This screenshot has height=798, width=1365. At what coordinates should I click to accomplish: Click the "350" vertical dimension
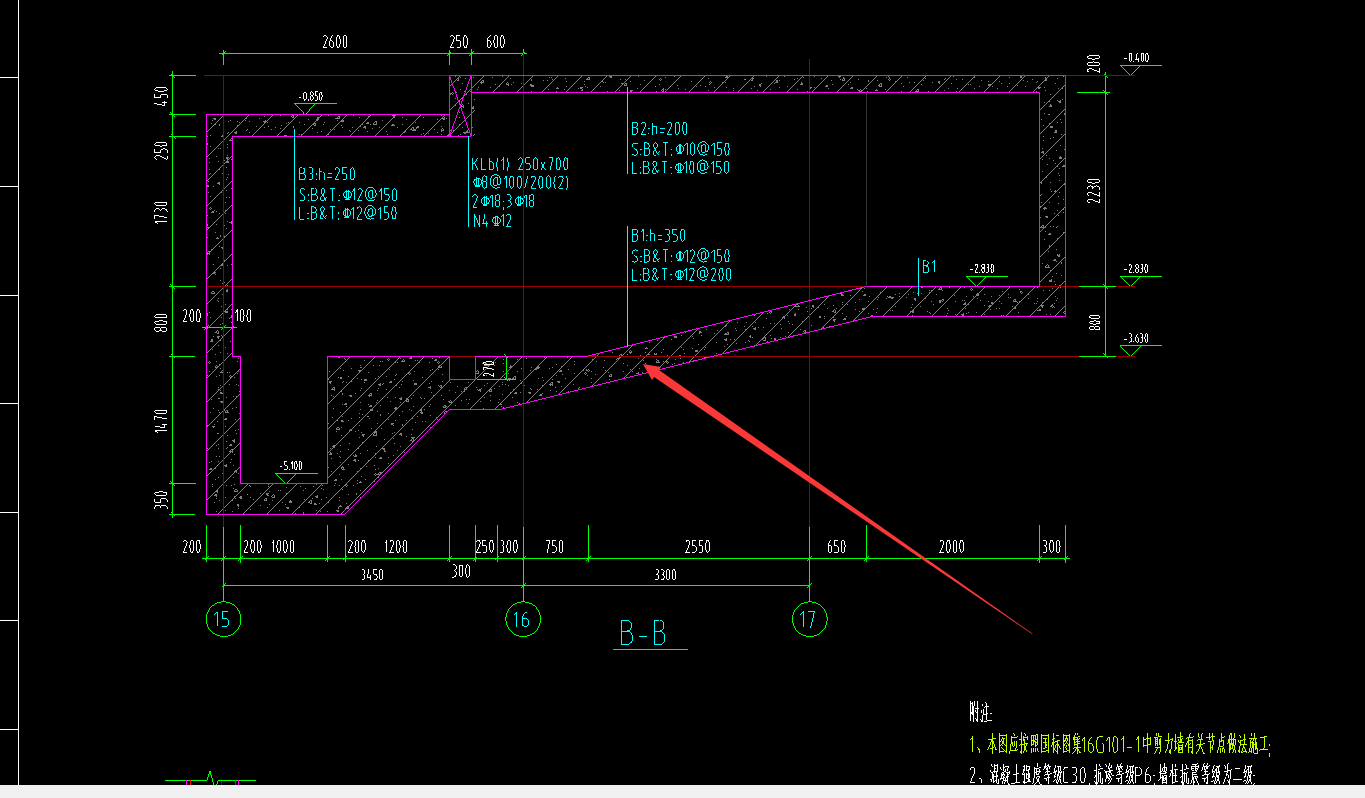click(x=162, y=499)
